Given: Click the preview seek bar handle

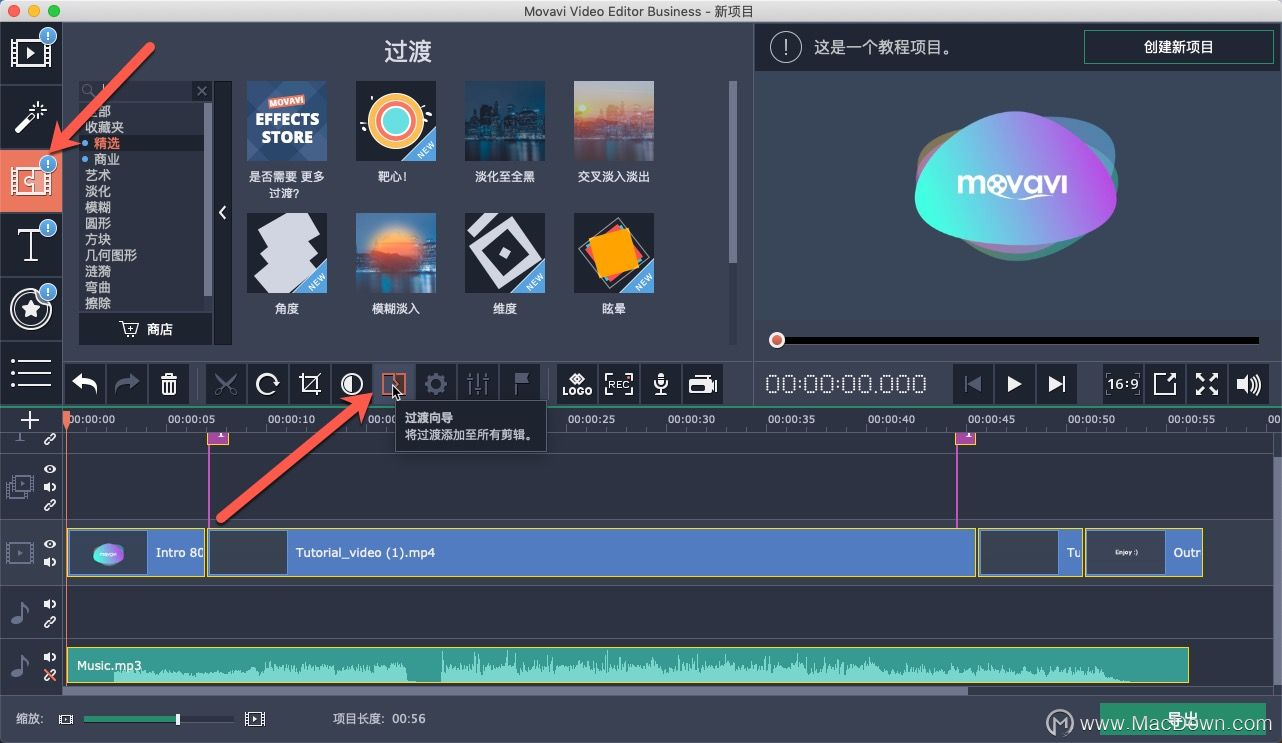Looking at the screenshot, I should 777,340.
